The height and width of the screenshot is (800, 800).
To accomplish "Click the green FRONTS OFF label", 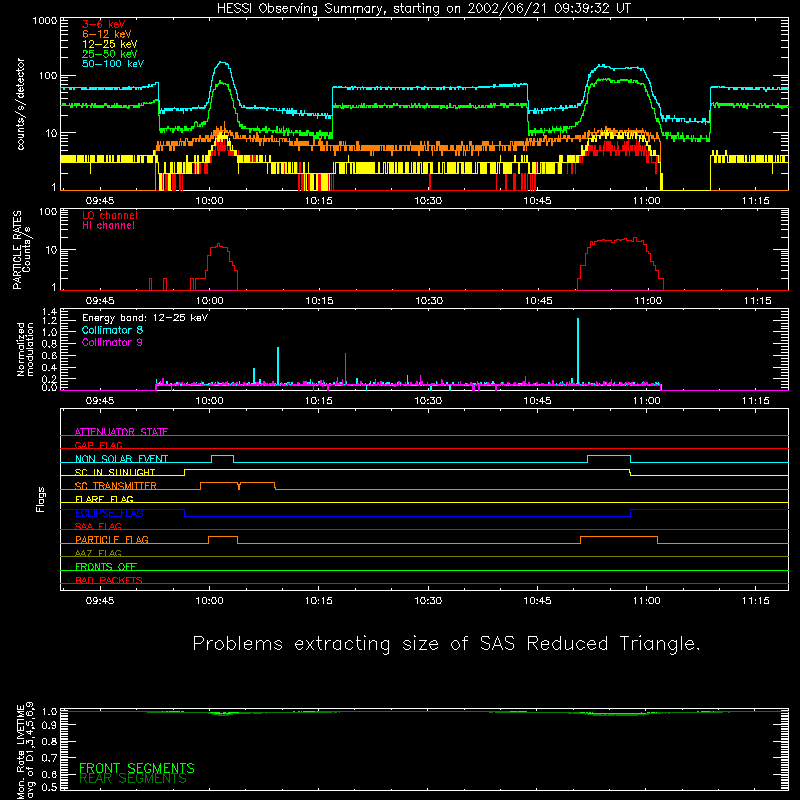I will tap(106, 566).
